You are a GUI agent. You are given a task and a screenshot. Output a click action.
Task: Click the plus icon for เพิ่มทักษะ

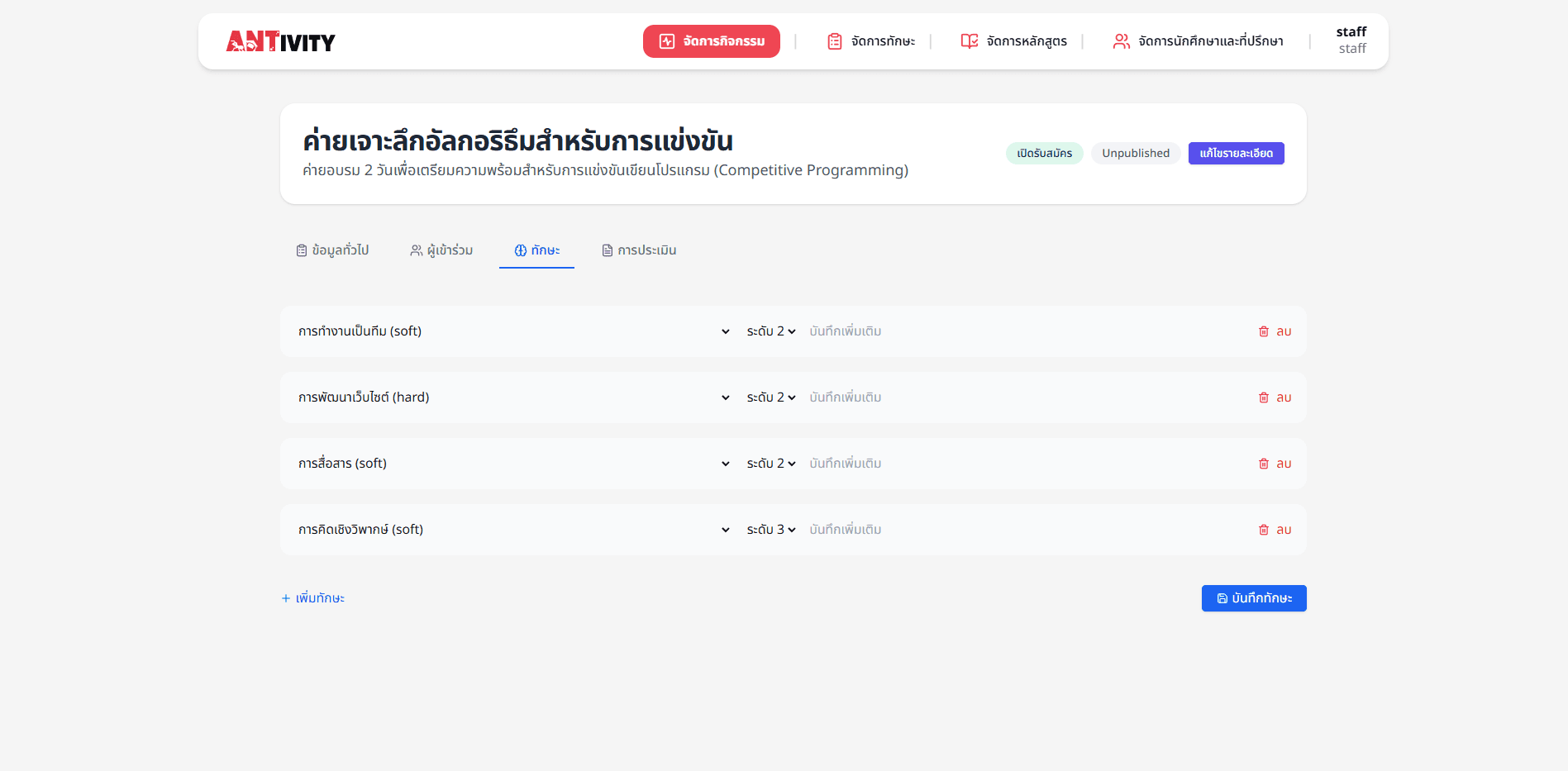pyautogui.click(x=286, y=598)
